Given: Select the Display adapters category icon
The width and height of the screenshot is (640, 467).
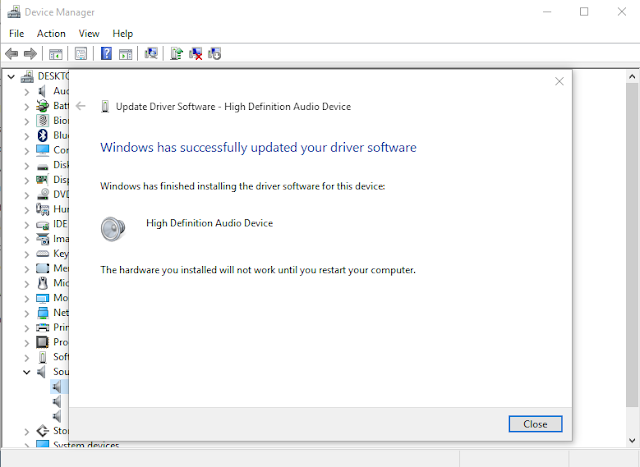Looking at the screenshot, I should (42, 180).
